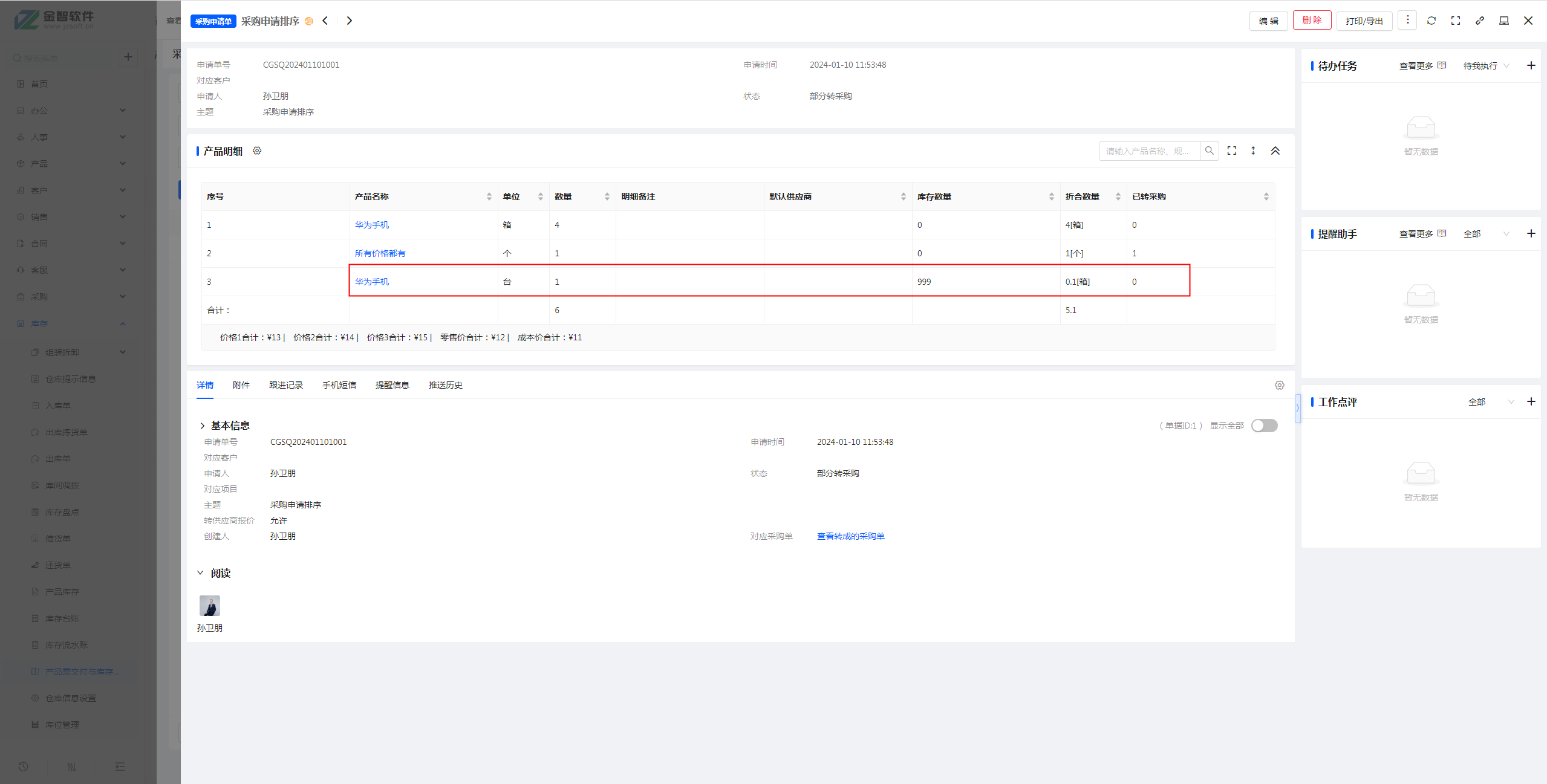Collapse the 阅读 section chevron

coord(200,572)
